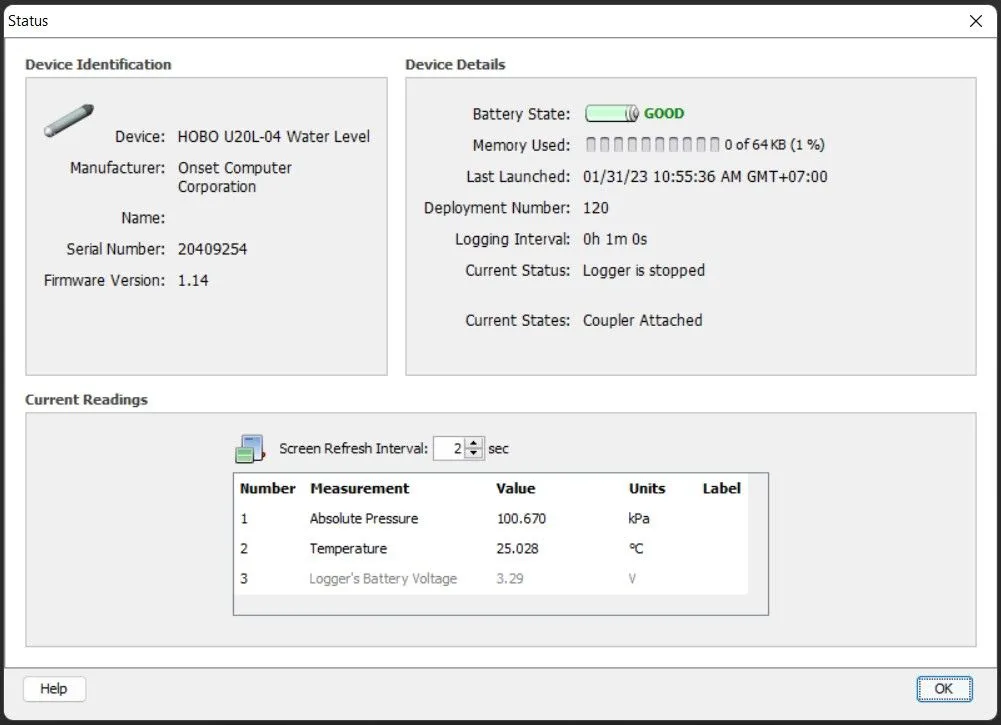1001x725 pixels.
Task: Click the Number column header
Action: tap(267, 488)
